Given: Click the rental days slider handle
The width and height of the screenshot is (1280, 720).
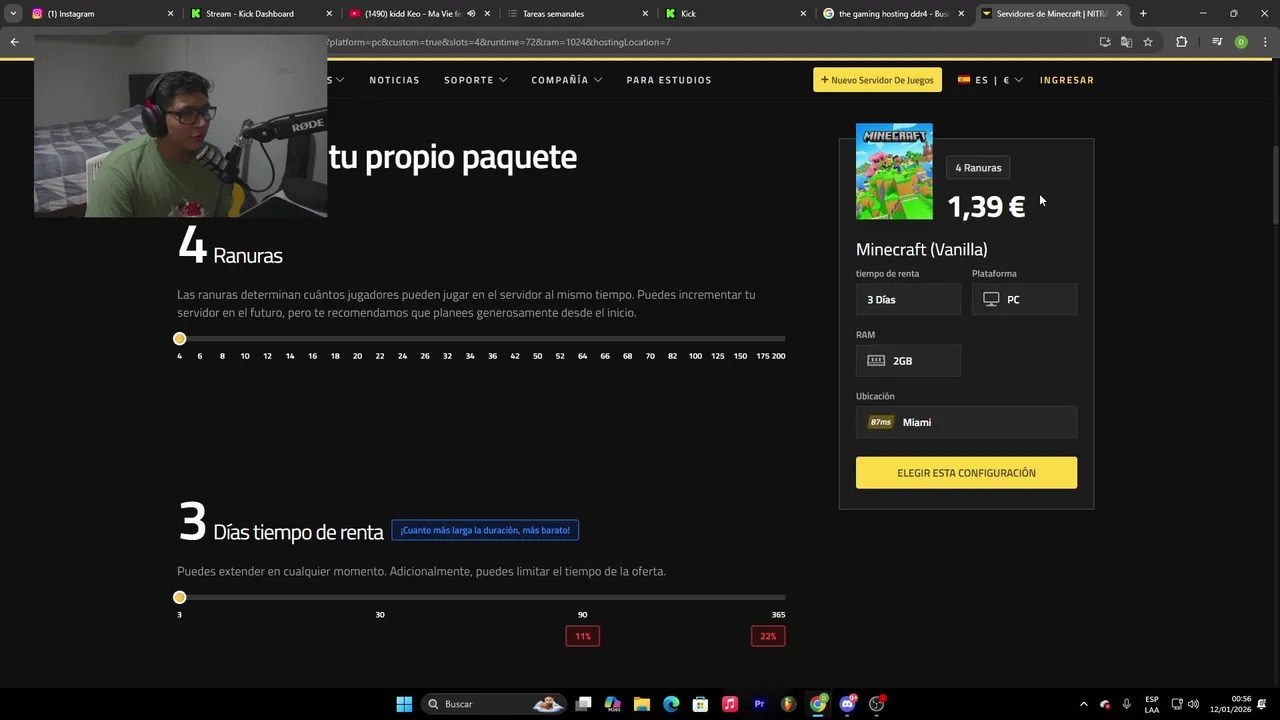Looking at the screenshot, I should (179, 597).
